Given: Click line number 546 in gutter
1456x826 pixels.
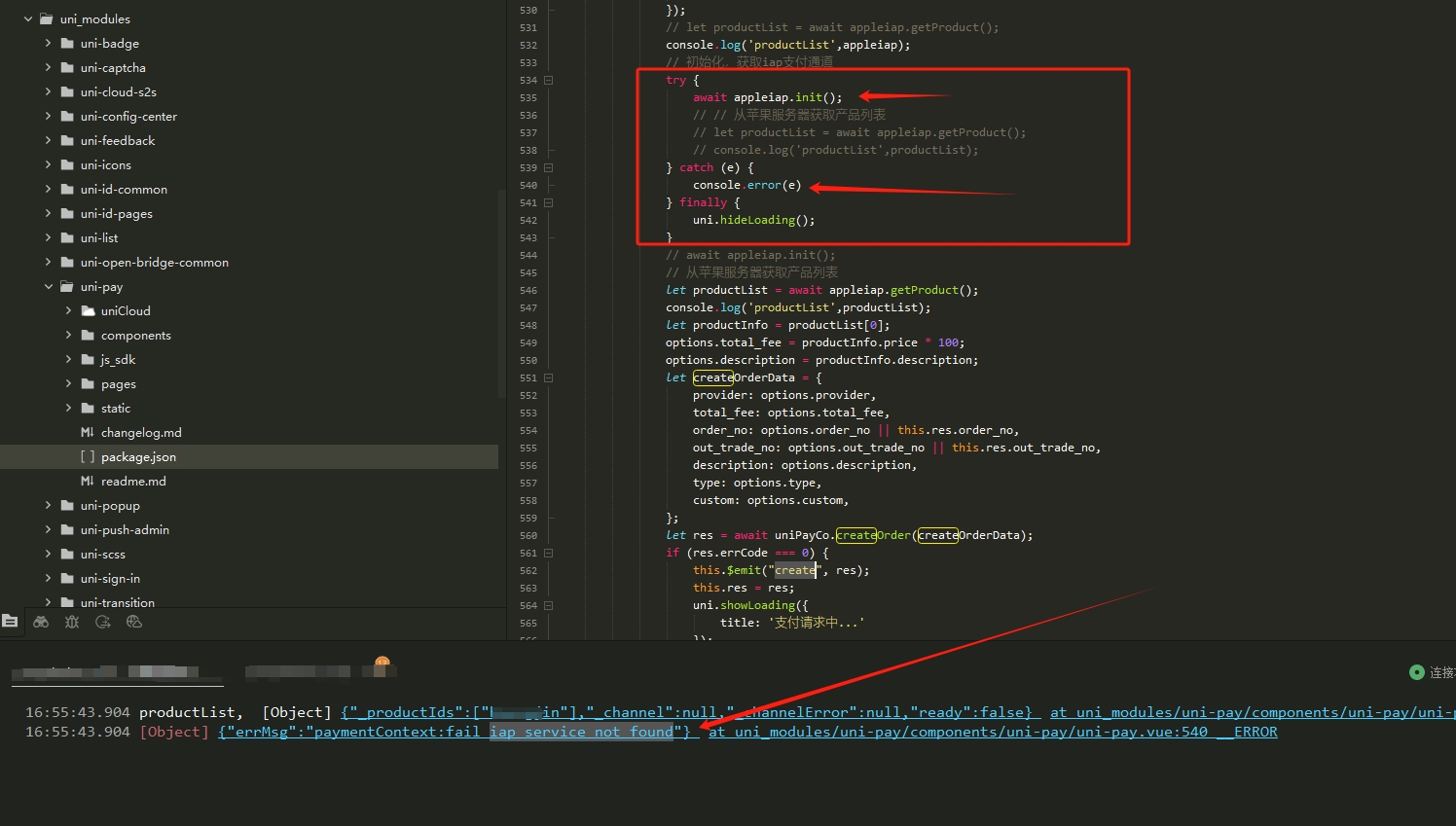Looking at the screenshot, I should tap(528, 290).
